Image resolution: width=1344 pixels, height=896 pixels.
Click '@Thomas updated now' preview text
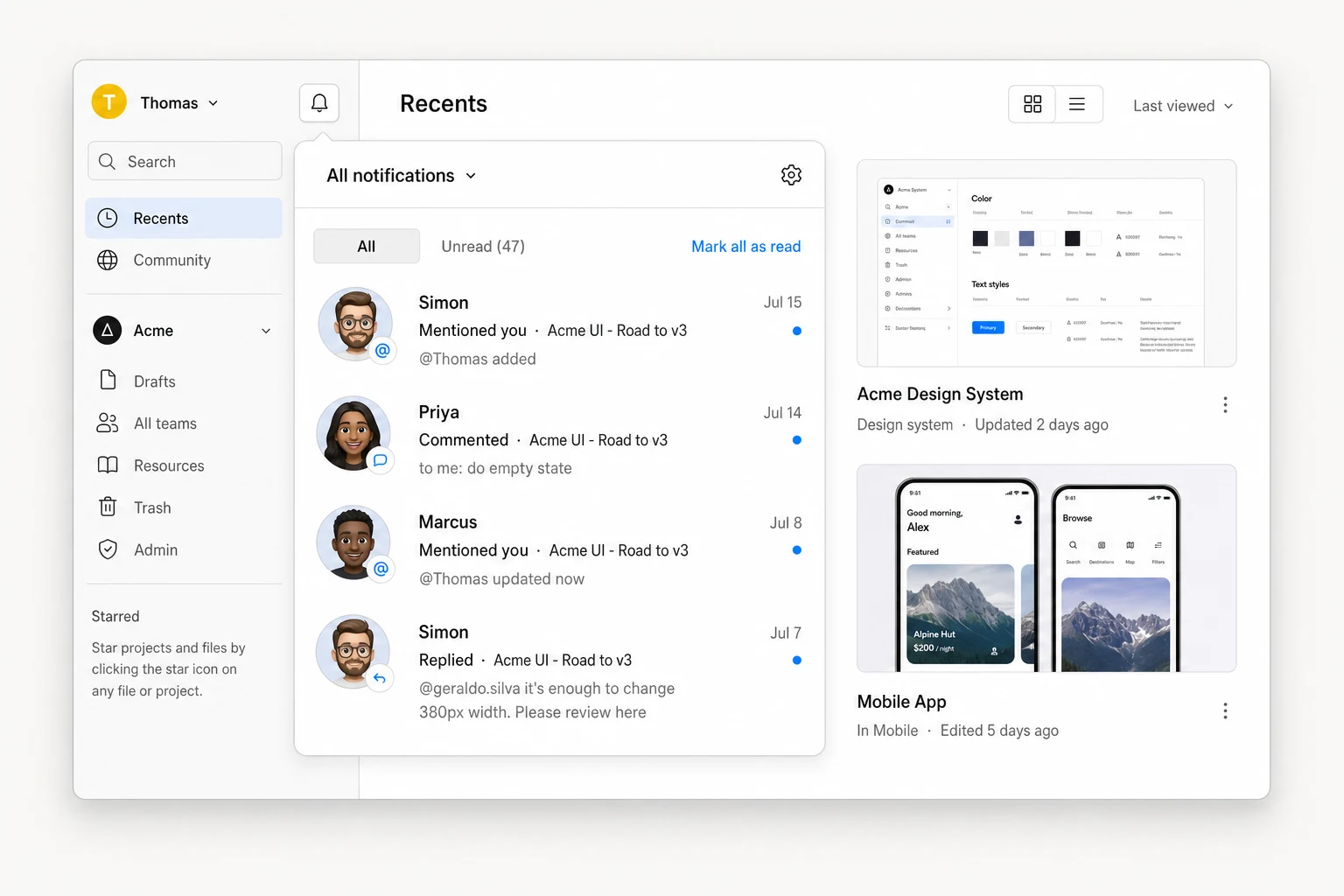[501, 578]
